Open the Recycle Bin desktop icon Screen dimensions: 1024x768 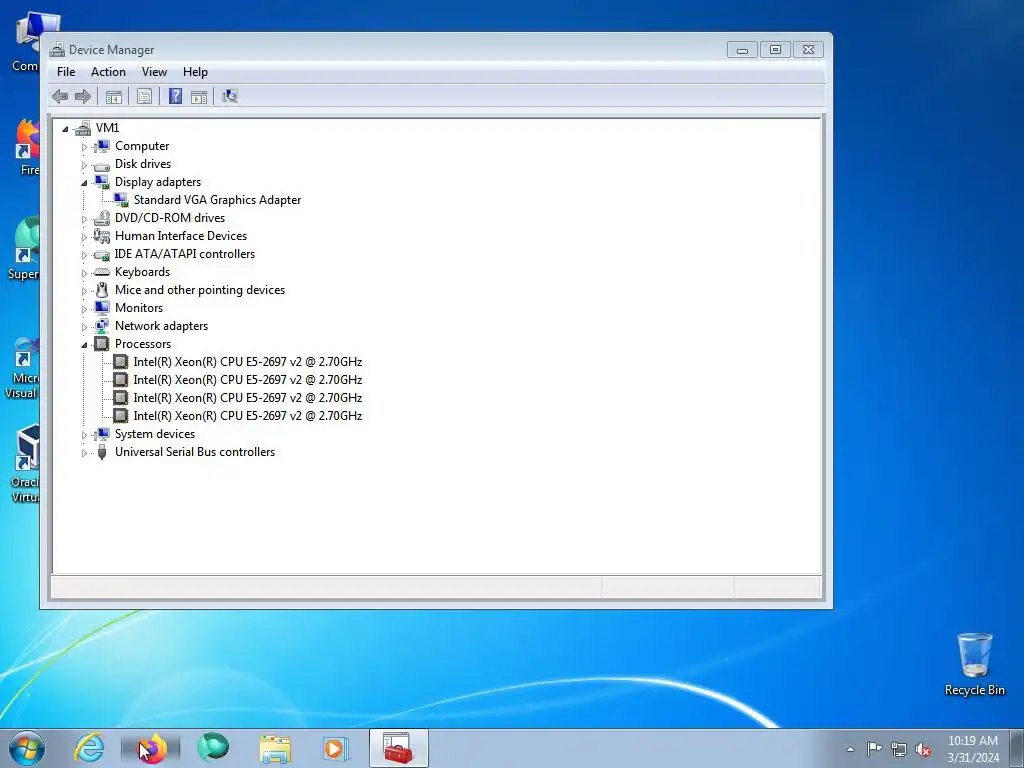pyautogui.click(x=974, y=665)
